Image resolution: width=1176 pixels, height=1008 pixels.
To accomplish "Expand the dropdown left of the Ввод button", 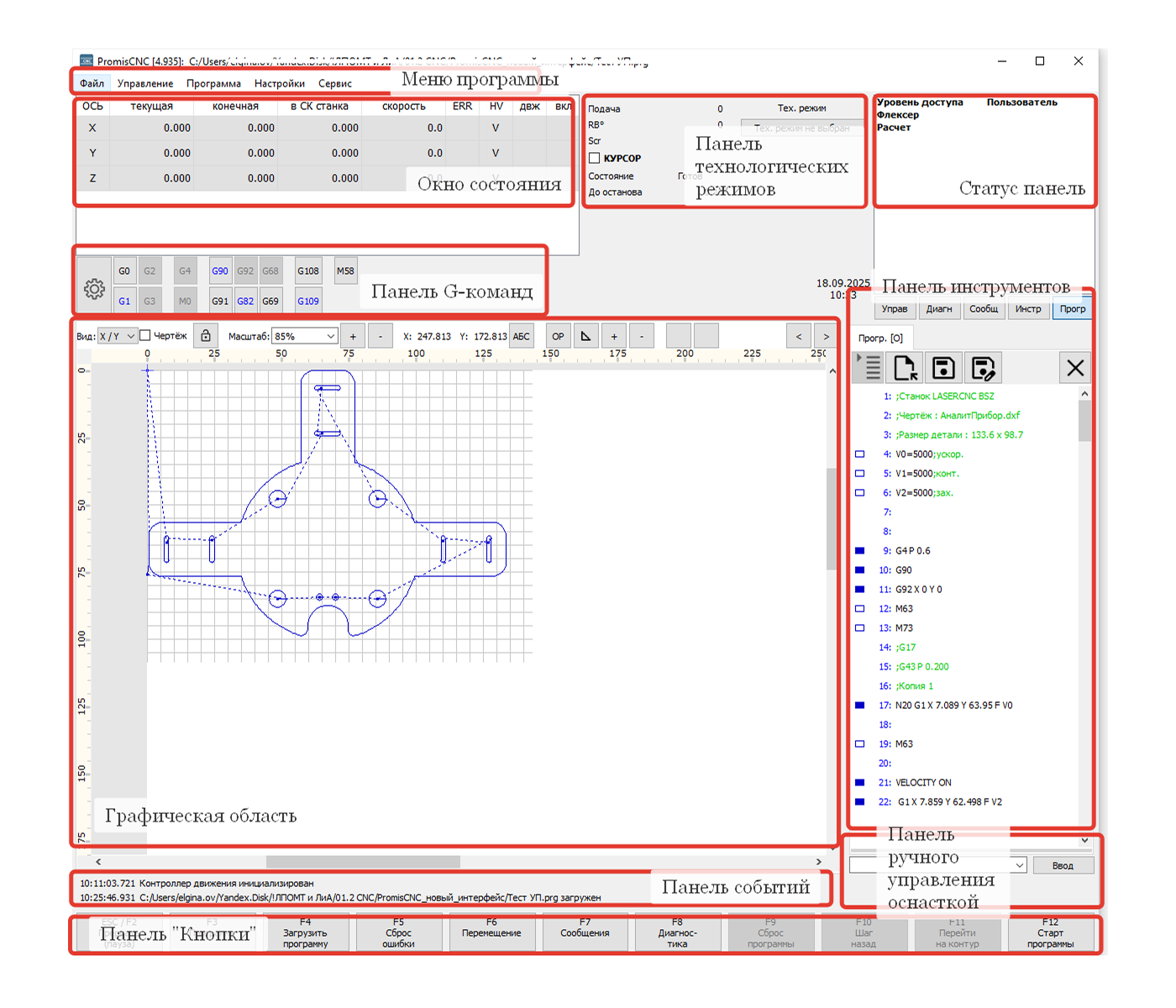I will pyautogui.click(x=1020, y=865).
